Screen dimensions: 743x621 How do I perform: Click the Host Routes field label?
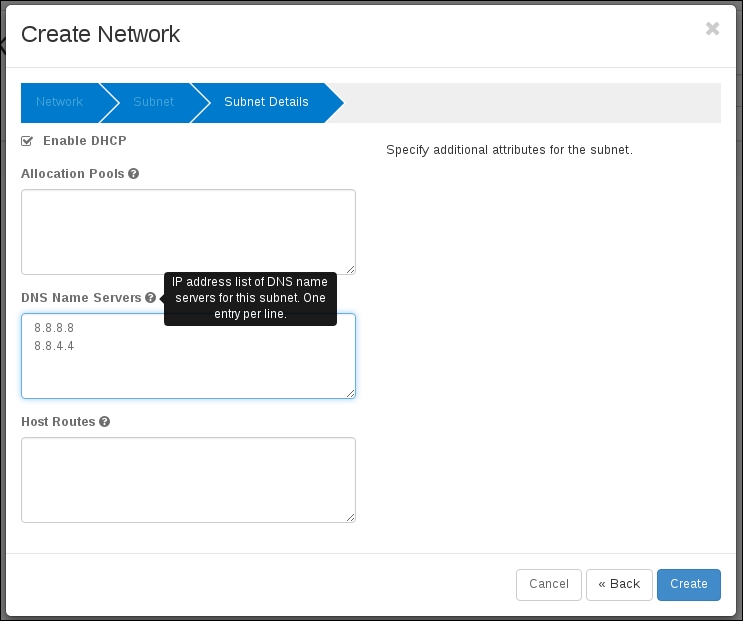point(58,422)
